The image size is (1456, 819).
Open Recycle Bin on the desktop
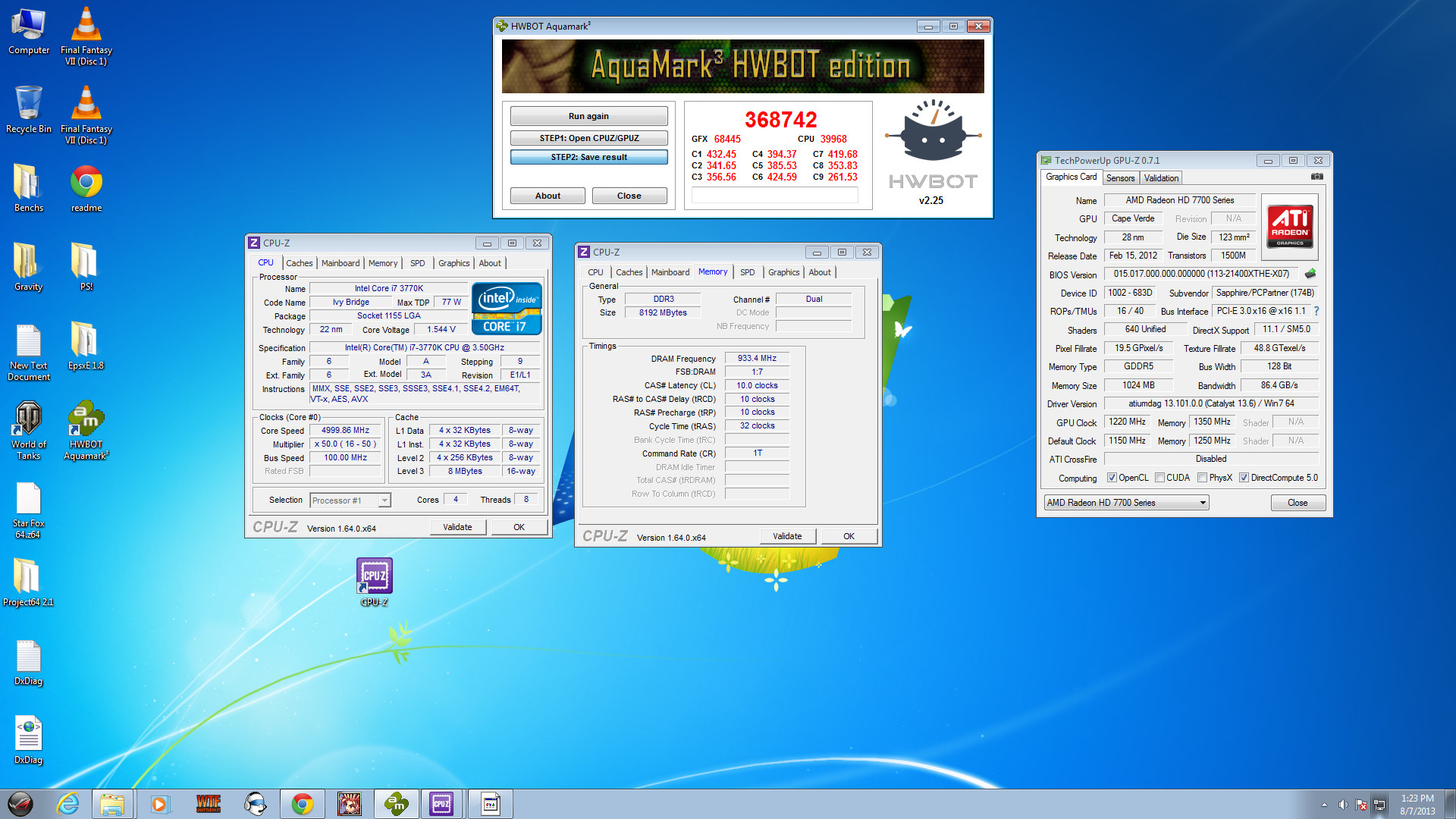[x=29, y=110]
